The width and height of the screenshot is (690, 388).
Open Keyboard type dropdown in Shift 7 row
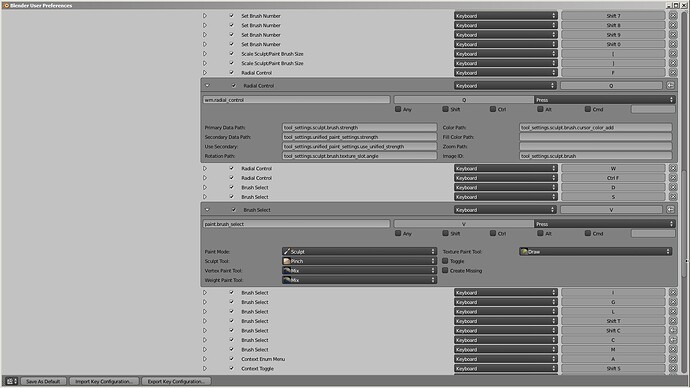pos(506,16)
